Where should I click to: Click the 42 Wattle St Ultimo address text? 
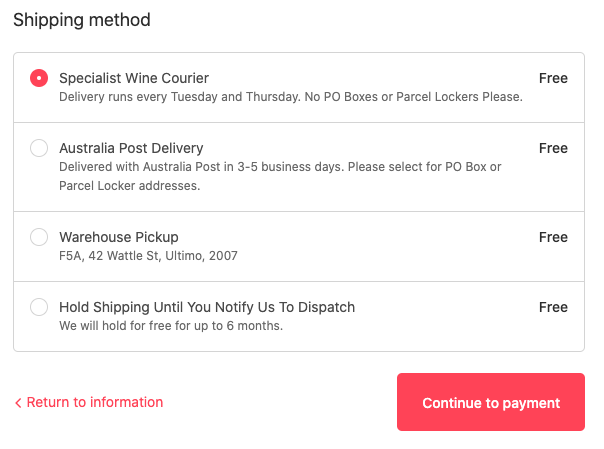[x=148, y=256]
